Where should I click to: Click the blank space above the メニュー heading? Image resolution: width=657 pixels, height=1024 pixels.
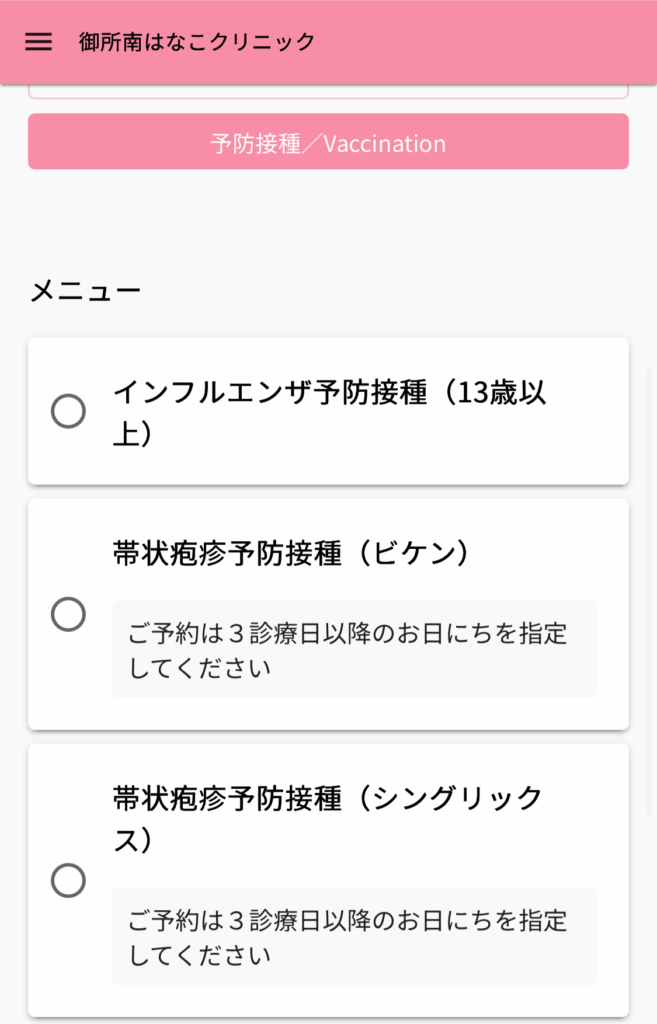pyautogui.click(x=328, y=225)
